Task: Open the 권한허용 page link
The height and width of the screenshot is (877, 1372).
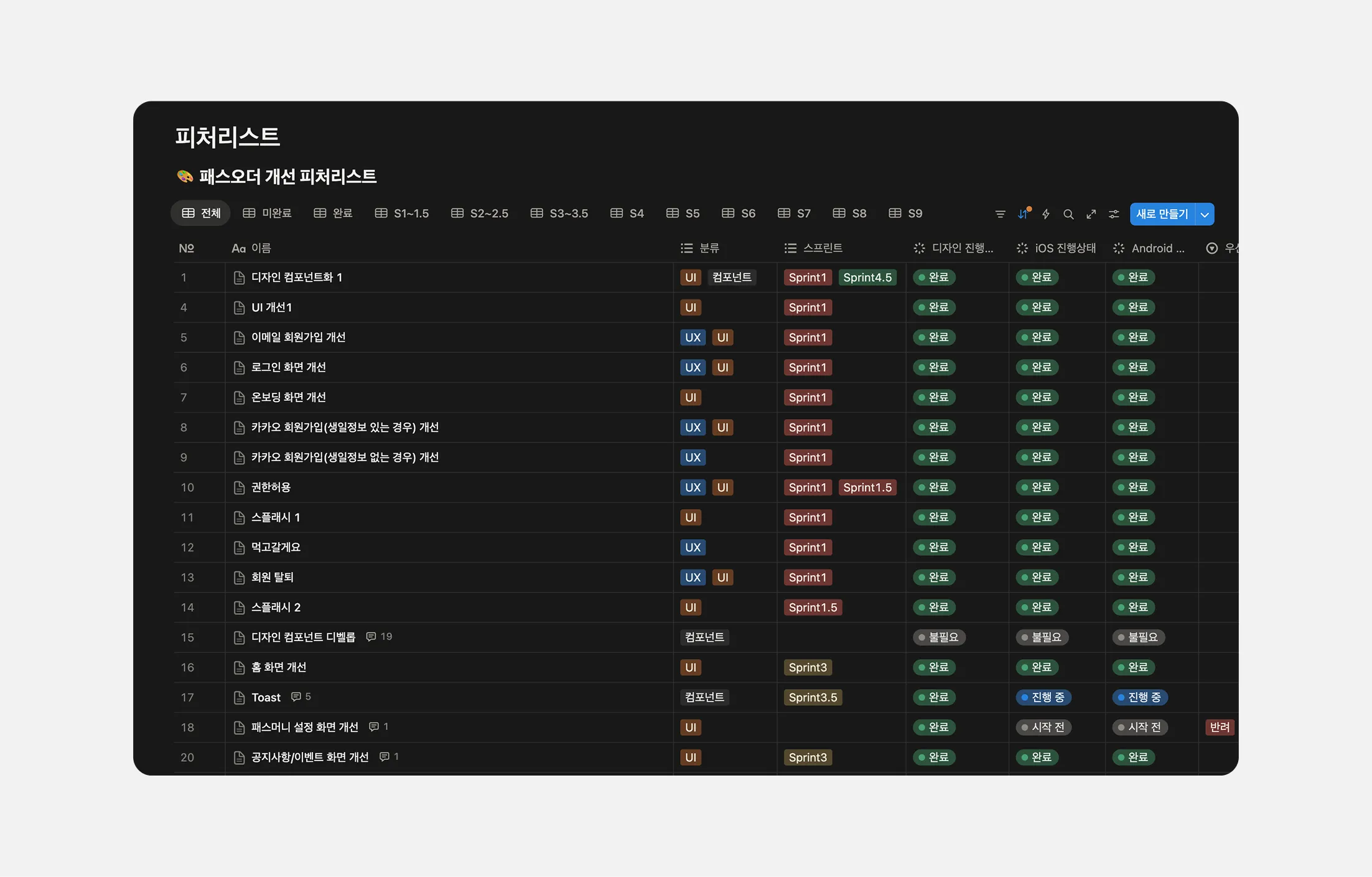Action: pos(271,487)
